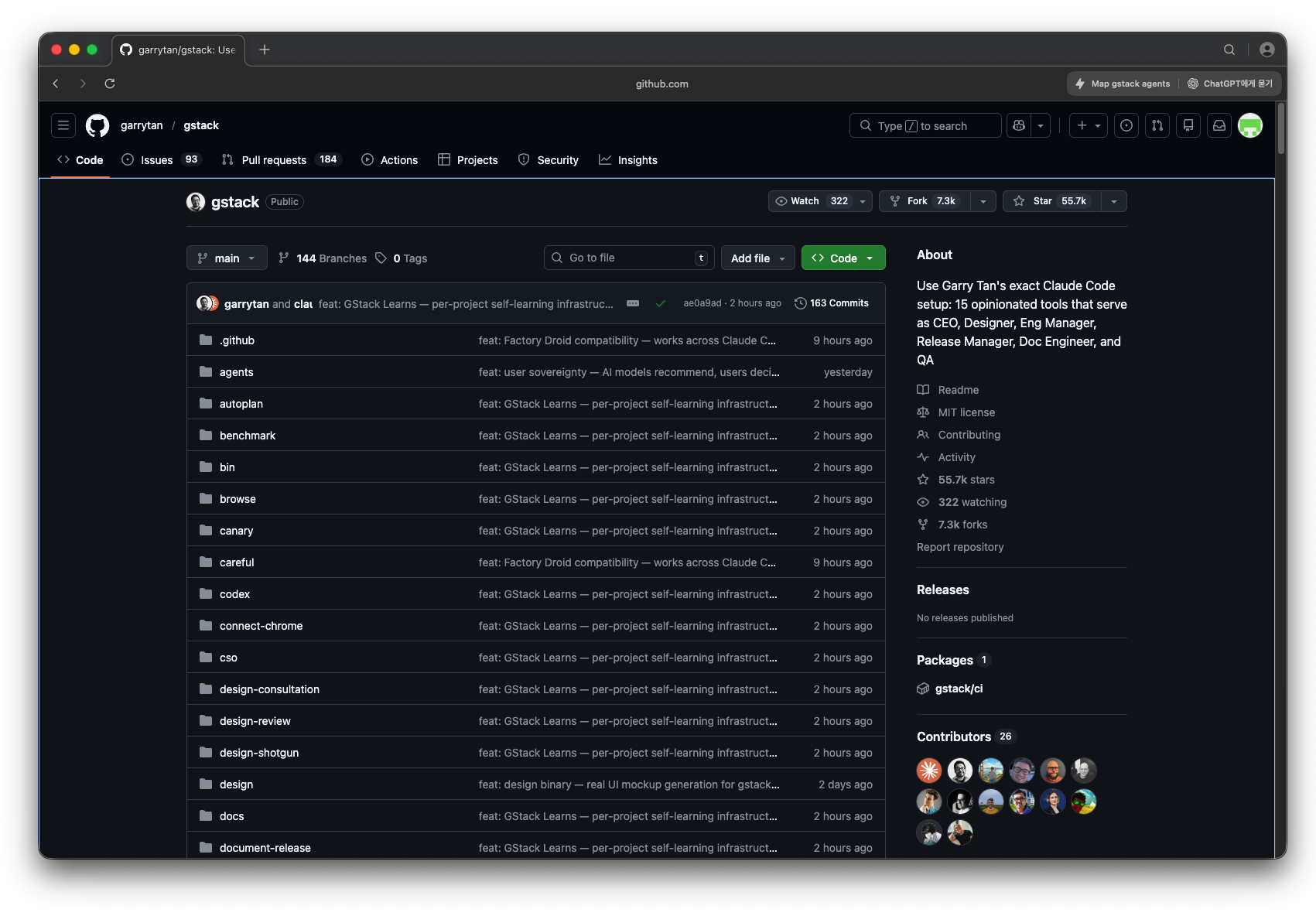This screenshot has width=1316, height=916.
Task: Open your issues icon in header
Action: click(1126, 125)
